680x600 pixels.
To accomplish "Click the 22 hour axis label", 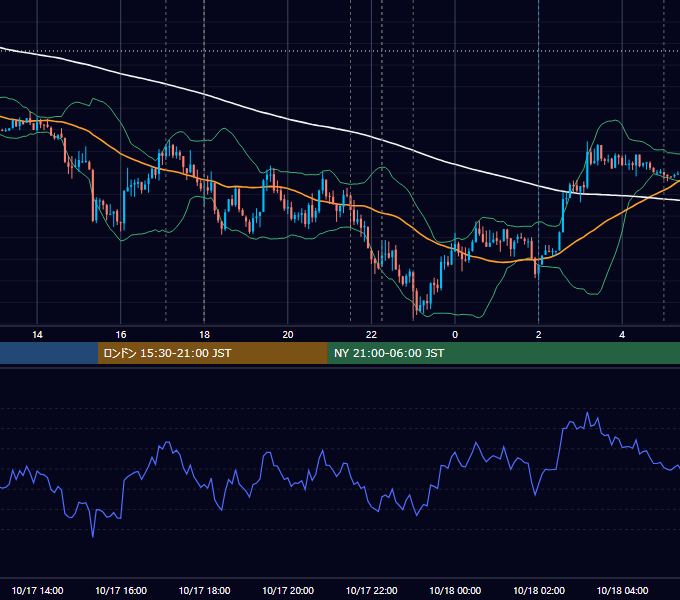I will point(371,335).
